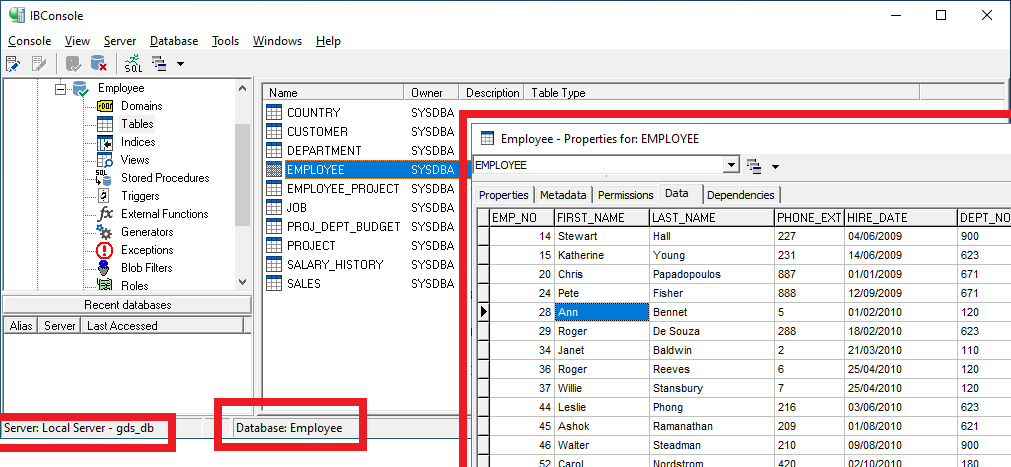Switch to the Dependencies tab

tap(740, 195)
